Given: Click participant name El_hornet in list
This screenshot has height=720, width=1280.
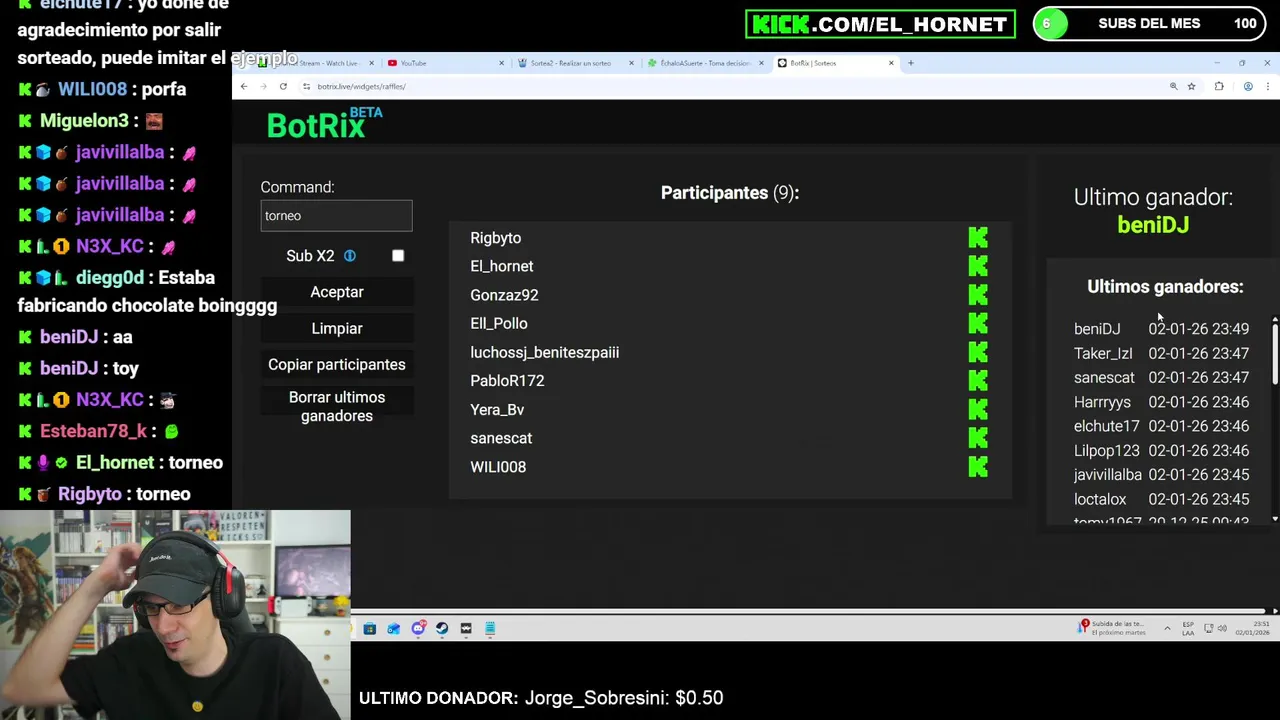Looking at the screenshot, I should [502, 266].
